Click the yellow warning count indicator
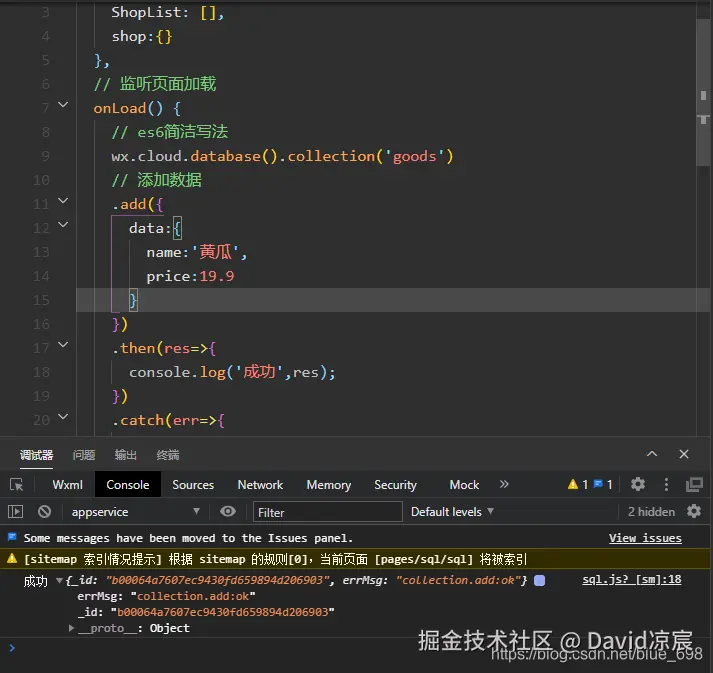 pyautogui.click(x=578, y=485)
